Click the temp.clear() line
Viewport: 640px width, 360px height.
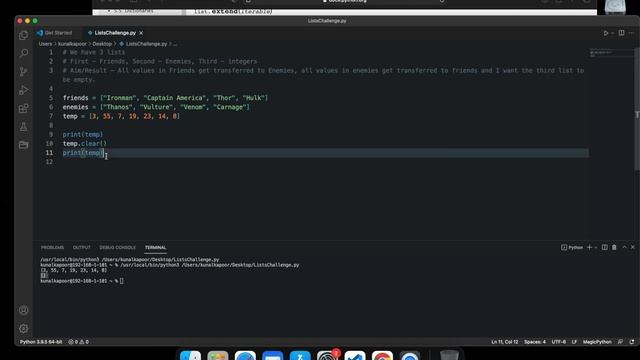click(x=84, y=144)
